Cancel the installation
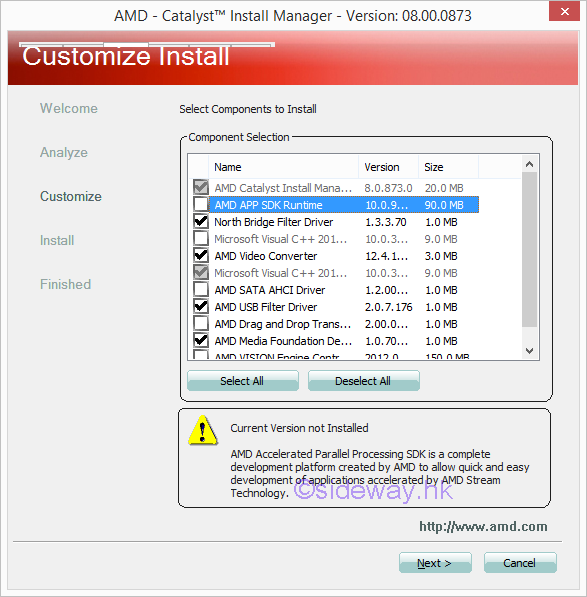This screenshot has height=597, width=587. [x=520, y=563]
